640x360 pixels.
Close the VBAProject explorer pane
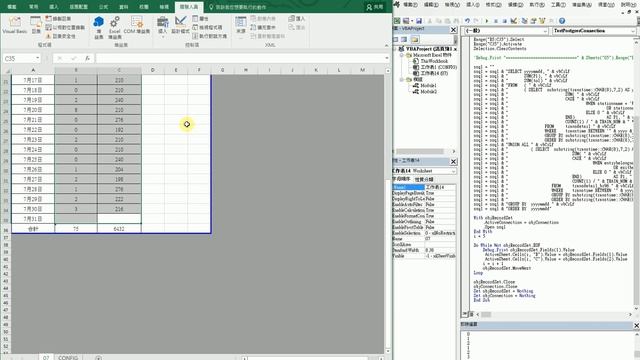pyautogui.click(x=453, y=29)
